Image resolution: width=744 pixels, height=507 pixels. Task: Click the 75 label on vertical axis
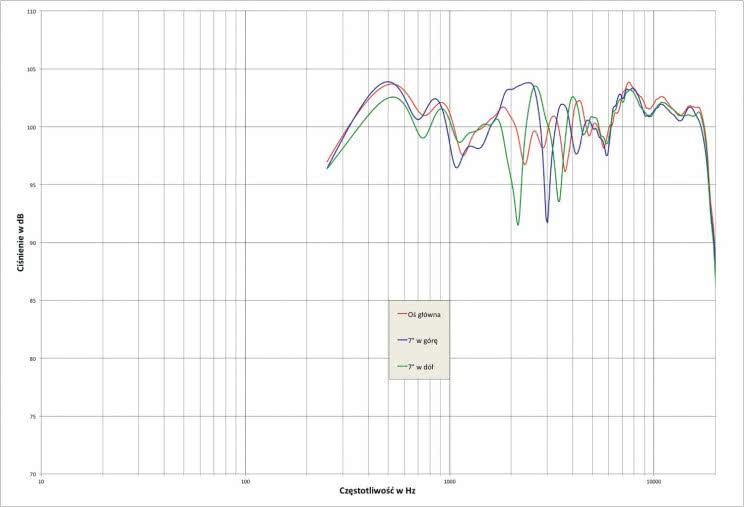(x=33, y=416)
